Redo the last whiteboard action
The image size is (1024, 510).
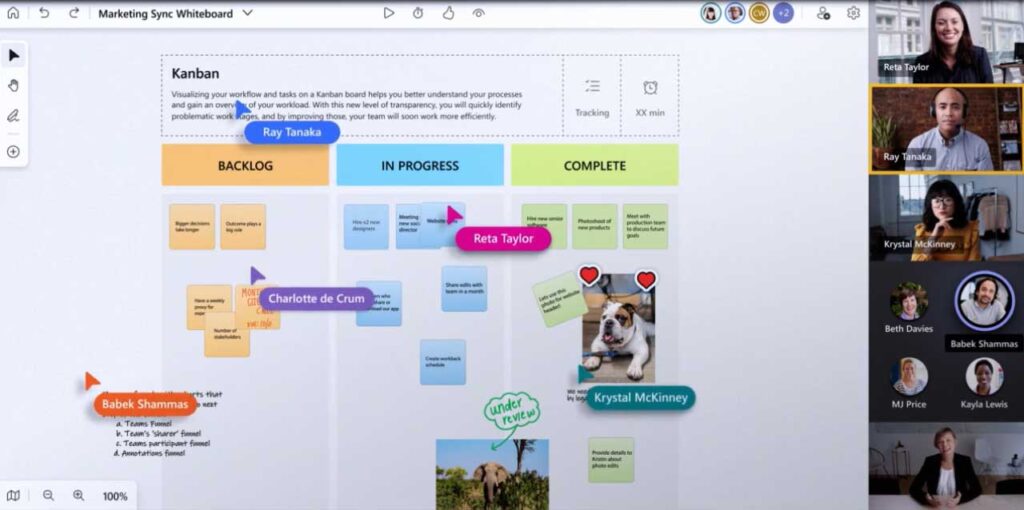(x=74, y=13)
